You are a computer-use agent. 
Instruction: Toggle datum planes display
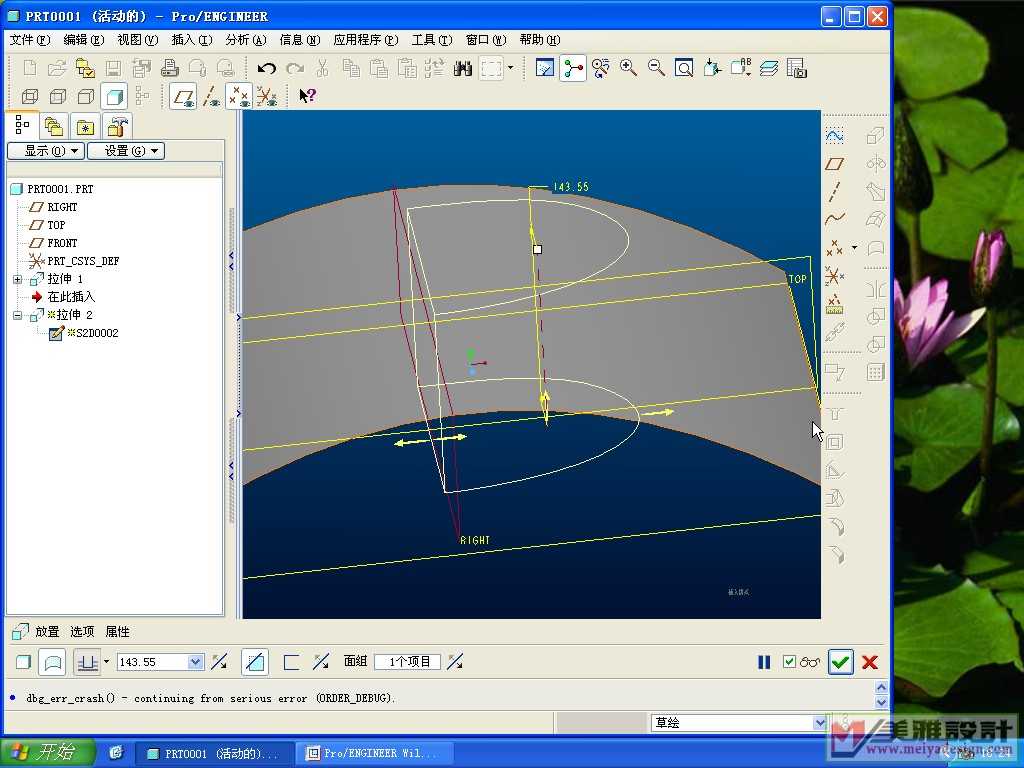[x=183, y=96]
